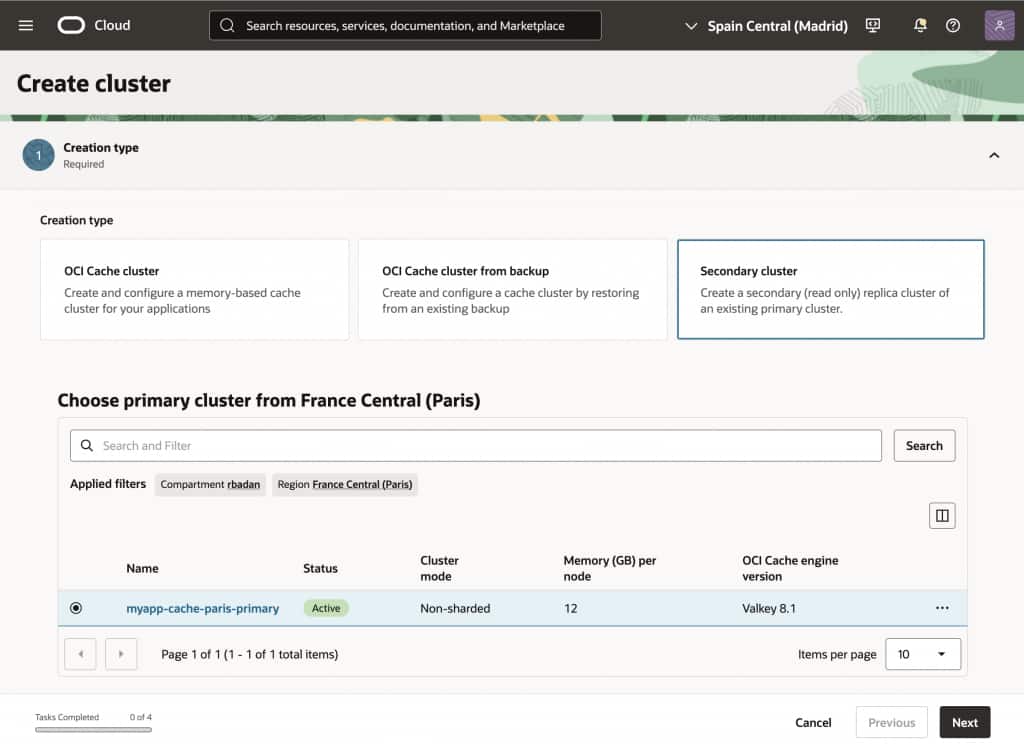
Task: Click the memory value 12 cell
Action: click(571, 608)
